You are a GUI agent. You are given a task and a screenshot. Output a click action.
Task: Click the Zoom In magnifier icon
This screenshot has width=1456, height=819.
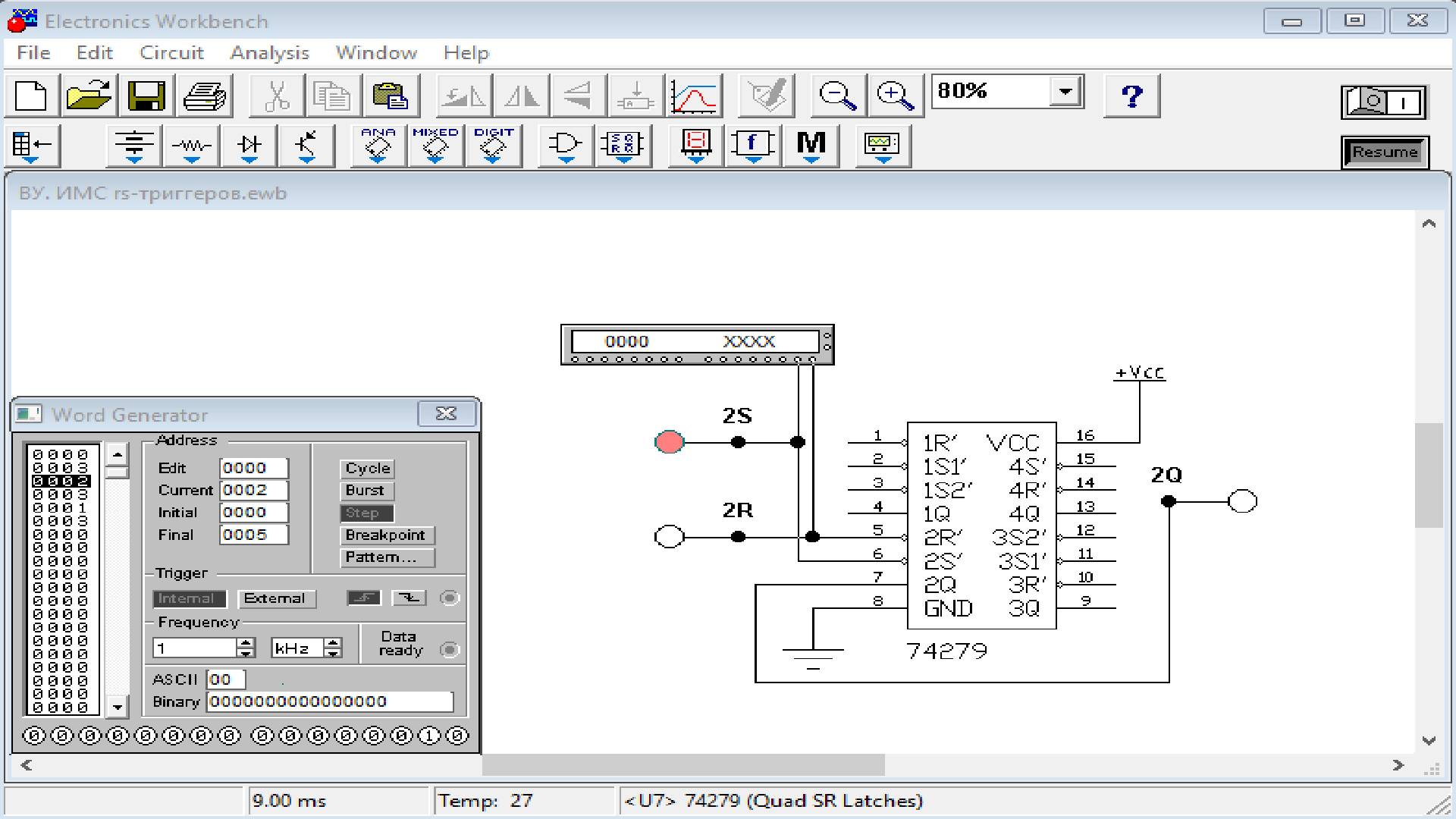click(896, 96)
